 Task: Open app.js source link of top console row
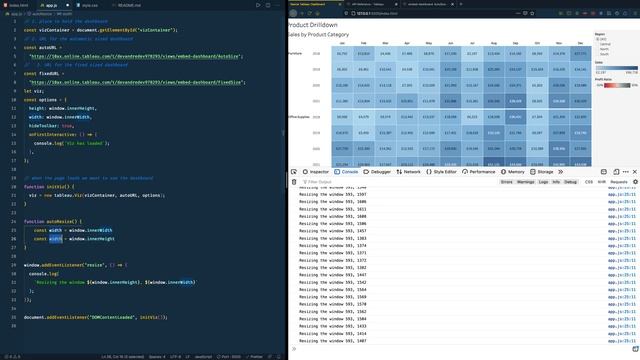(622, 188)
